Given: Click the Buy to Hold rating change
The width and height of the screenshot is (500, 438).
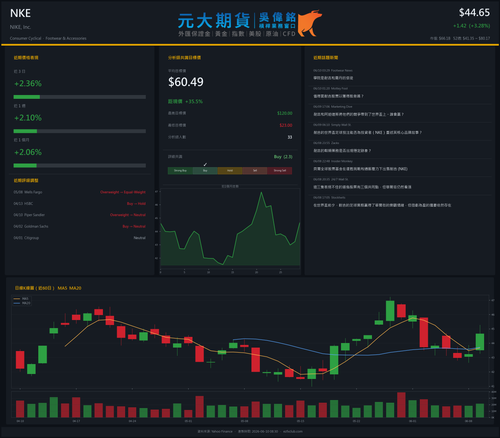Looking at the screenshot, I should tap(136, 203).
